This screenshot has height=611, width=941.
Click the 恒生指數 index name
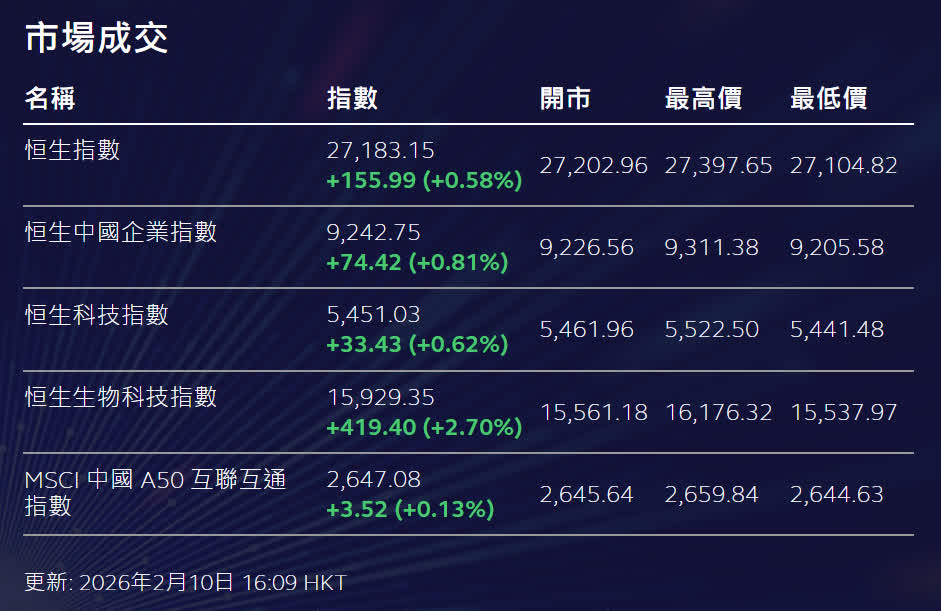click(72, 150)
